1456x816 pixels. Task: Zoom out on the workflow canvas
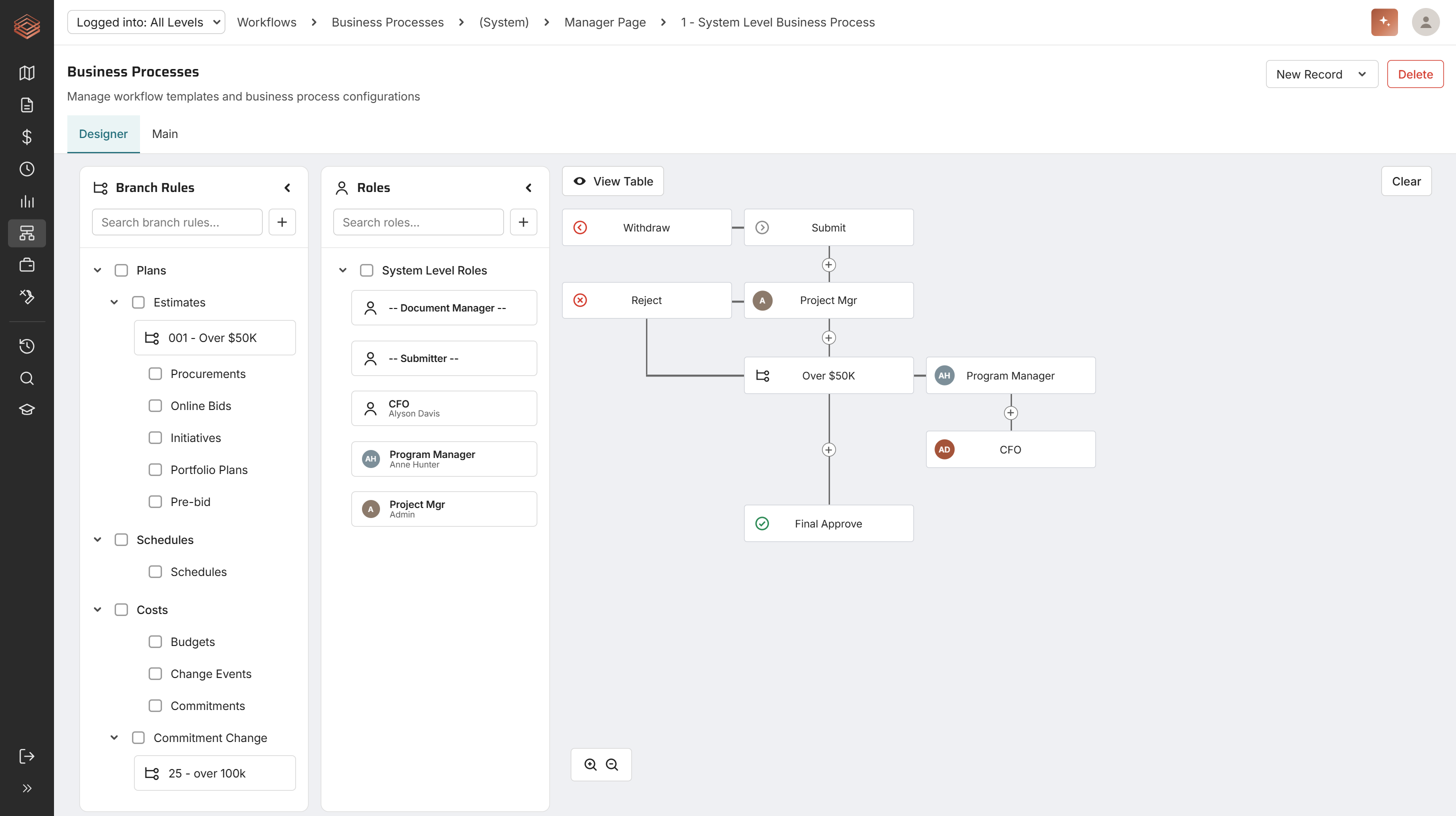click(611, 764)
